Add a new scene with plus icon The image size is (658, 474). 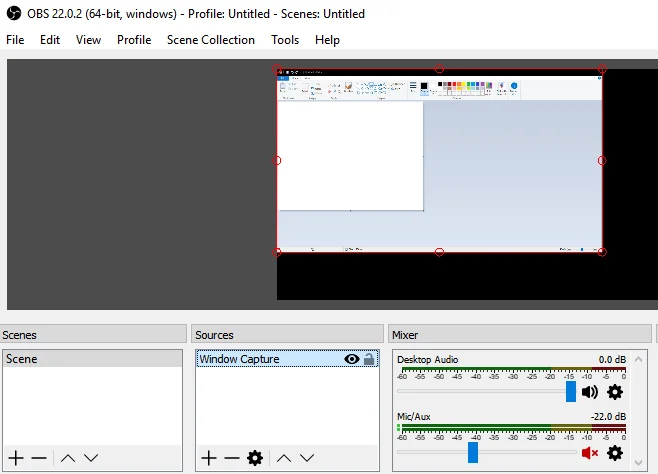(x=14, y=457)
